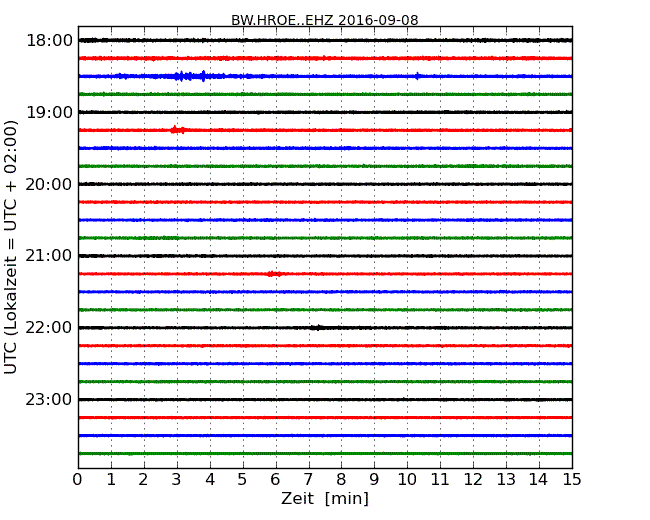Click the x-axis tick label 15
The image size is (650, 520).
coord(572,480)
